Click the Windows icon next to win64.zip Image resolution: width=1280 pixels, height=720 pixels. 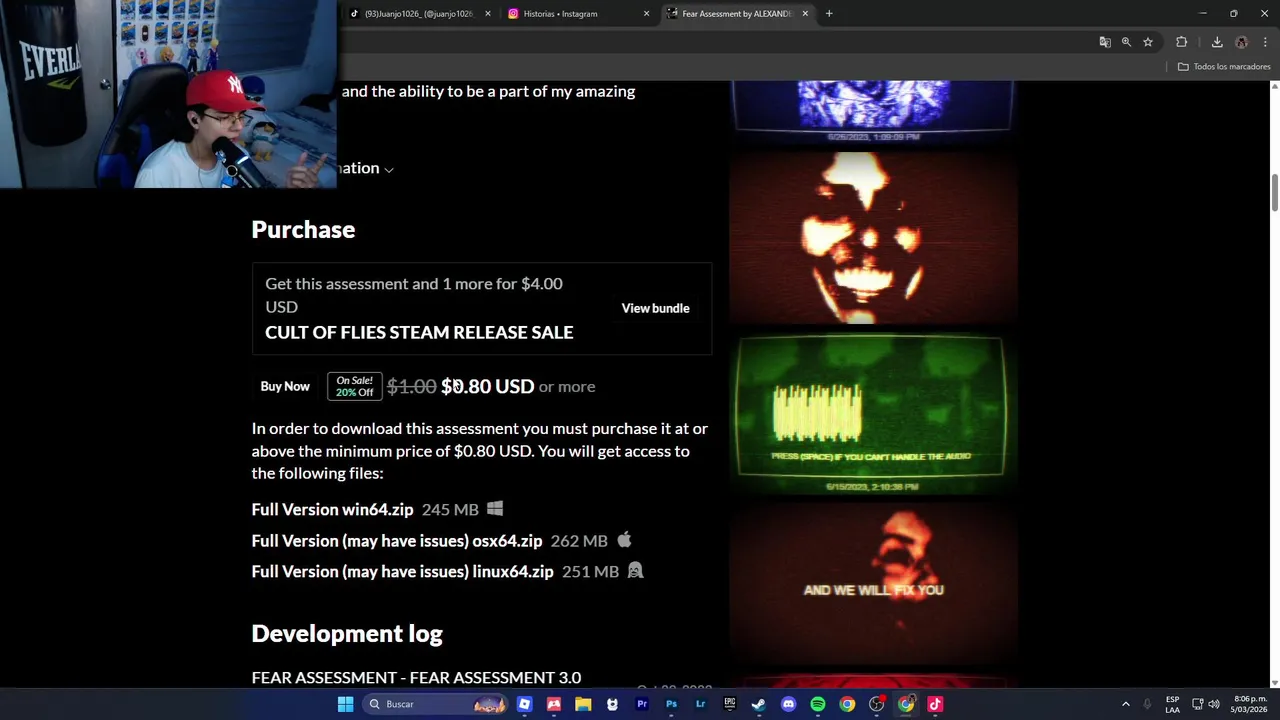click(495, 509)
